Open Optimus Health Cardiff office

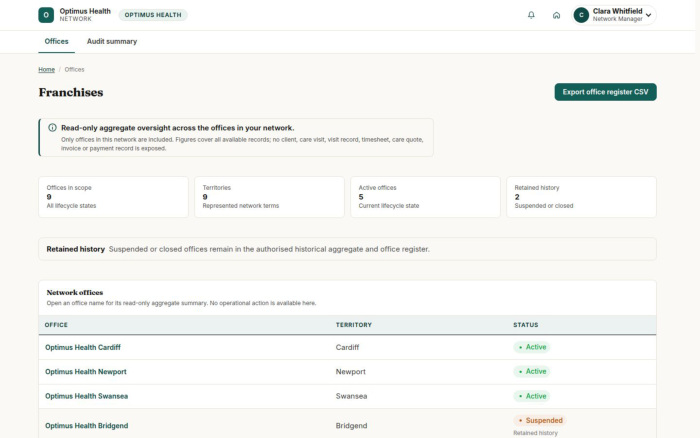83,347
